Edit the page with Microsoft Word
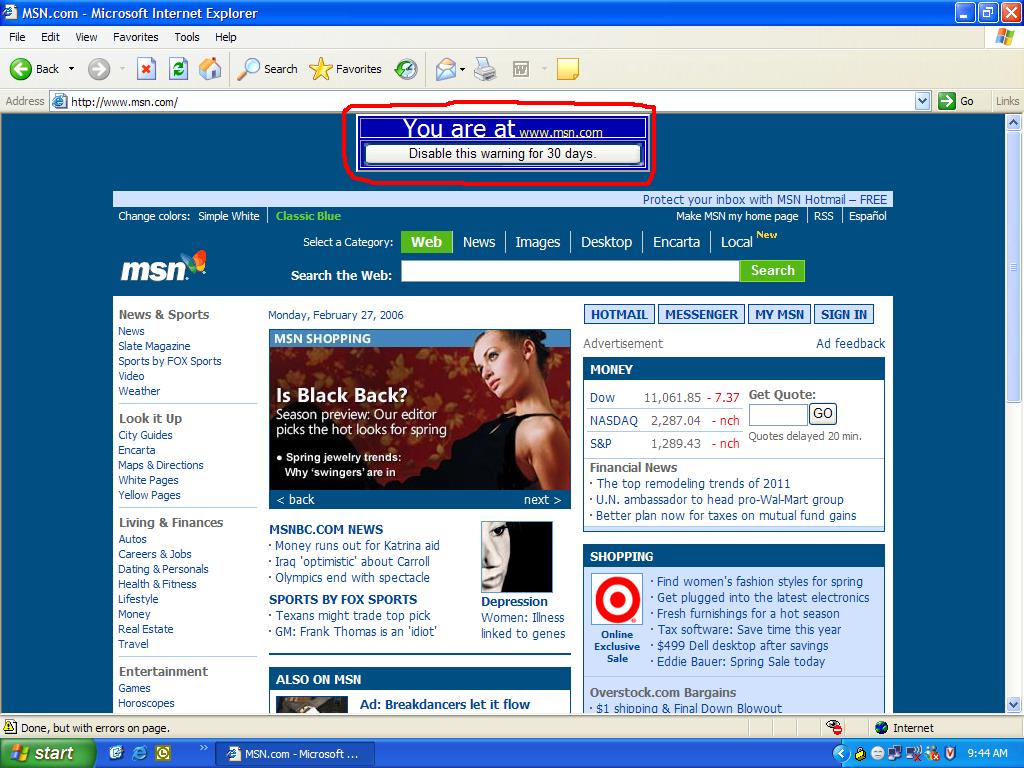 [520, 69]
